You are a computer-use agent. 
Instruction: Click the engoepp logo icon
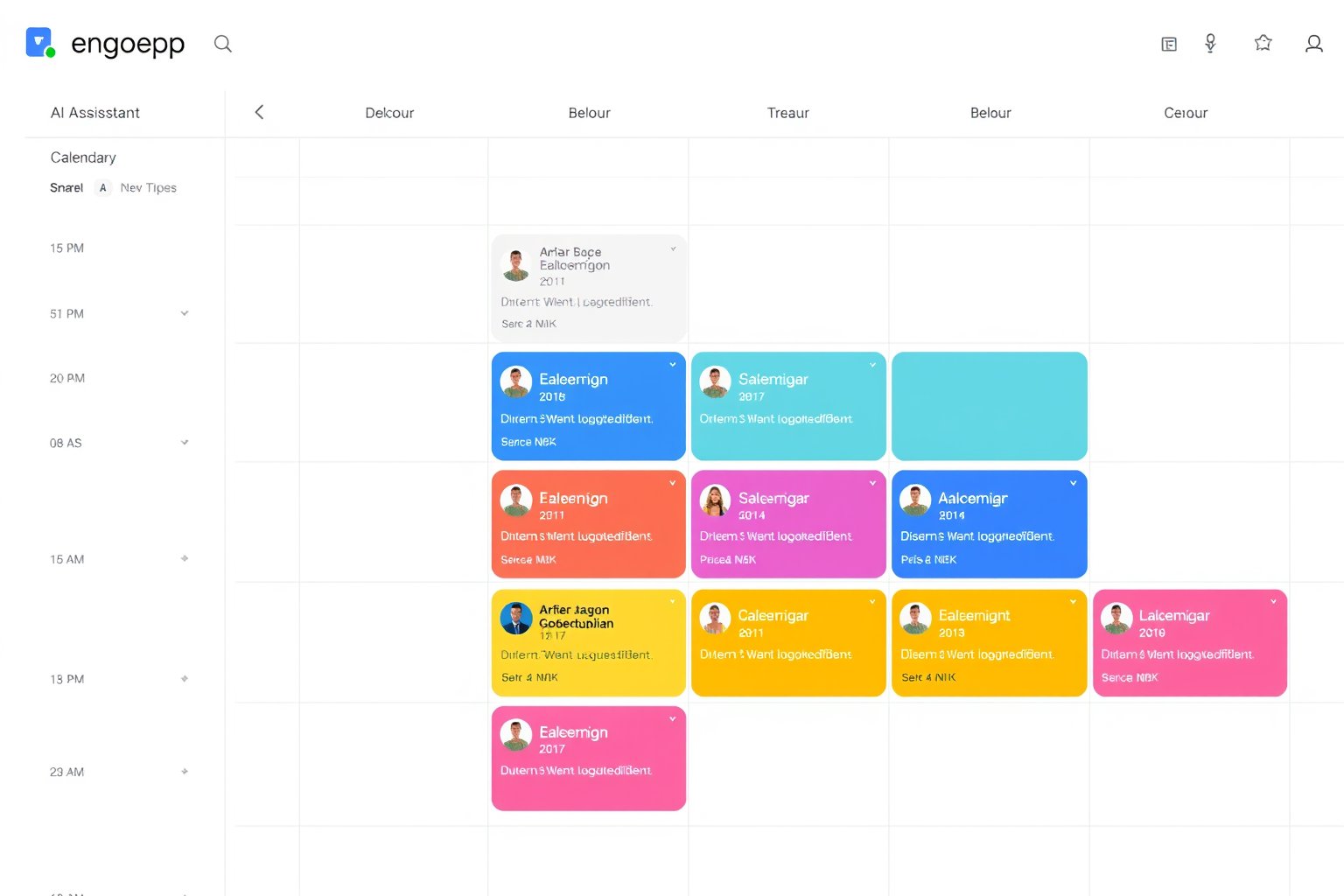pos(38,41)
